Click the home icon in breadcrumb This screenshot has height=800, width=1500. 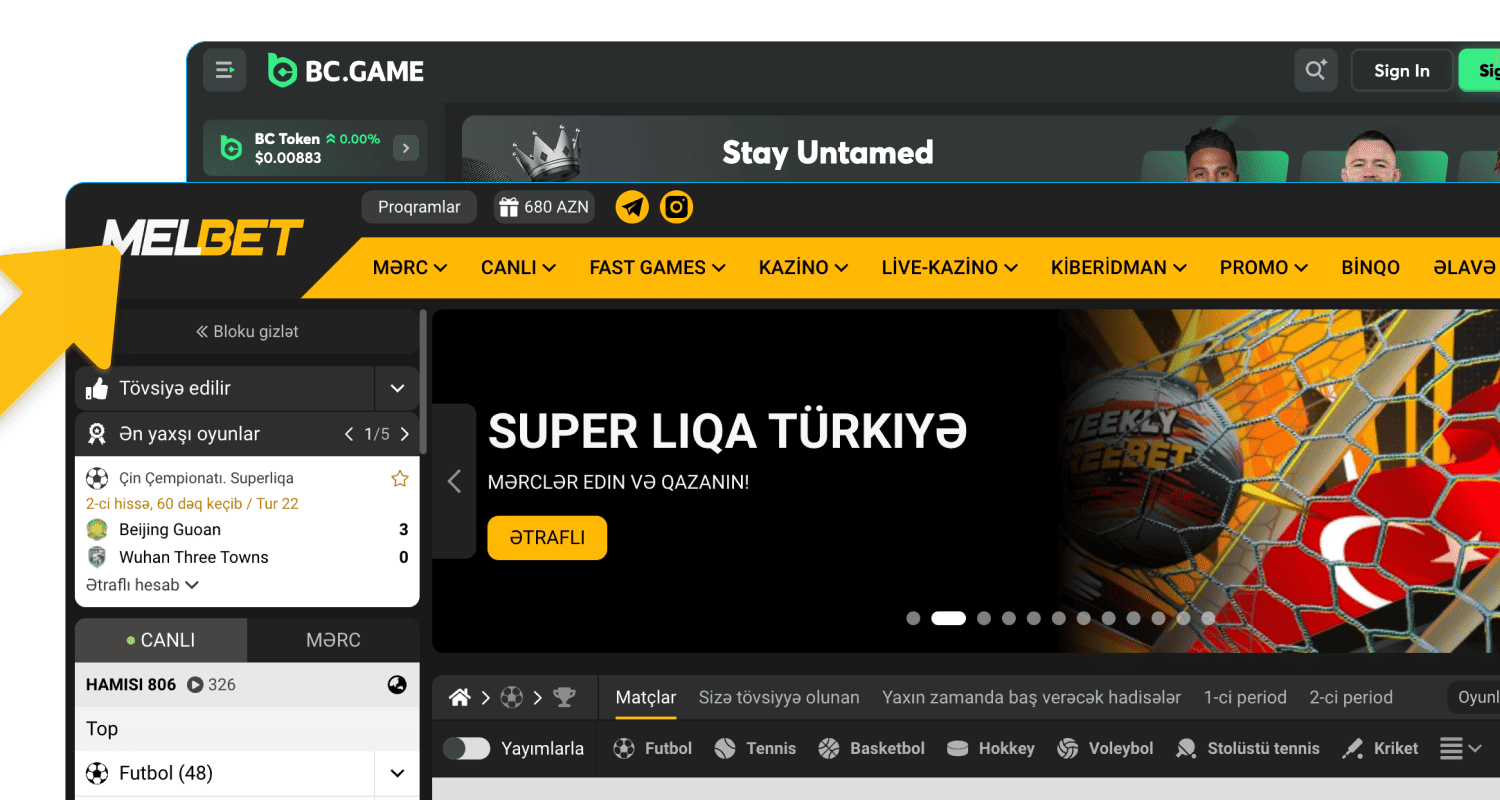tap(460, 698)
